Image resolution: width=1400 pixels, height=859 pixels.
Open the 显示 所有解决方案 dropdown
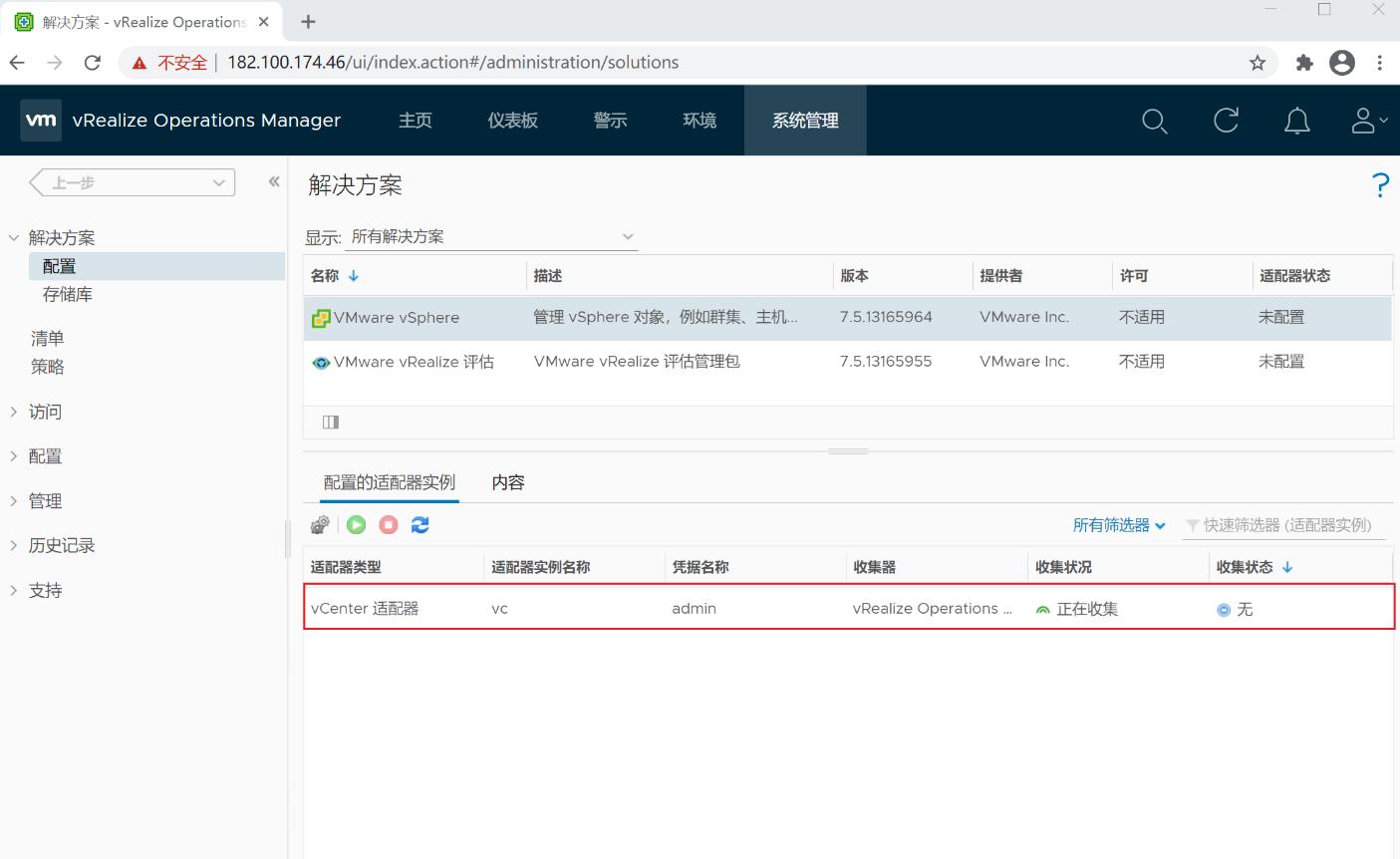coord(493,237)
